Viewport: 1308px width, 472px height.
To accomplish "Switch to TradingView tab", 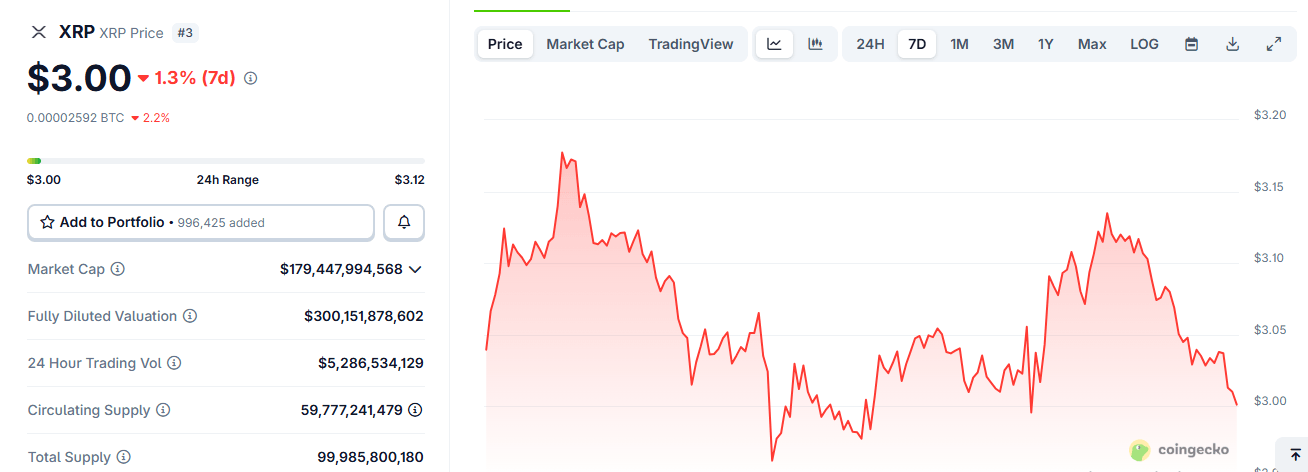I will click(691, 44).
